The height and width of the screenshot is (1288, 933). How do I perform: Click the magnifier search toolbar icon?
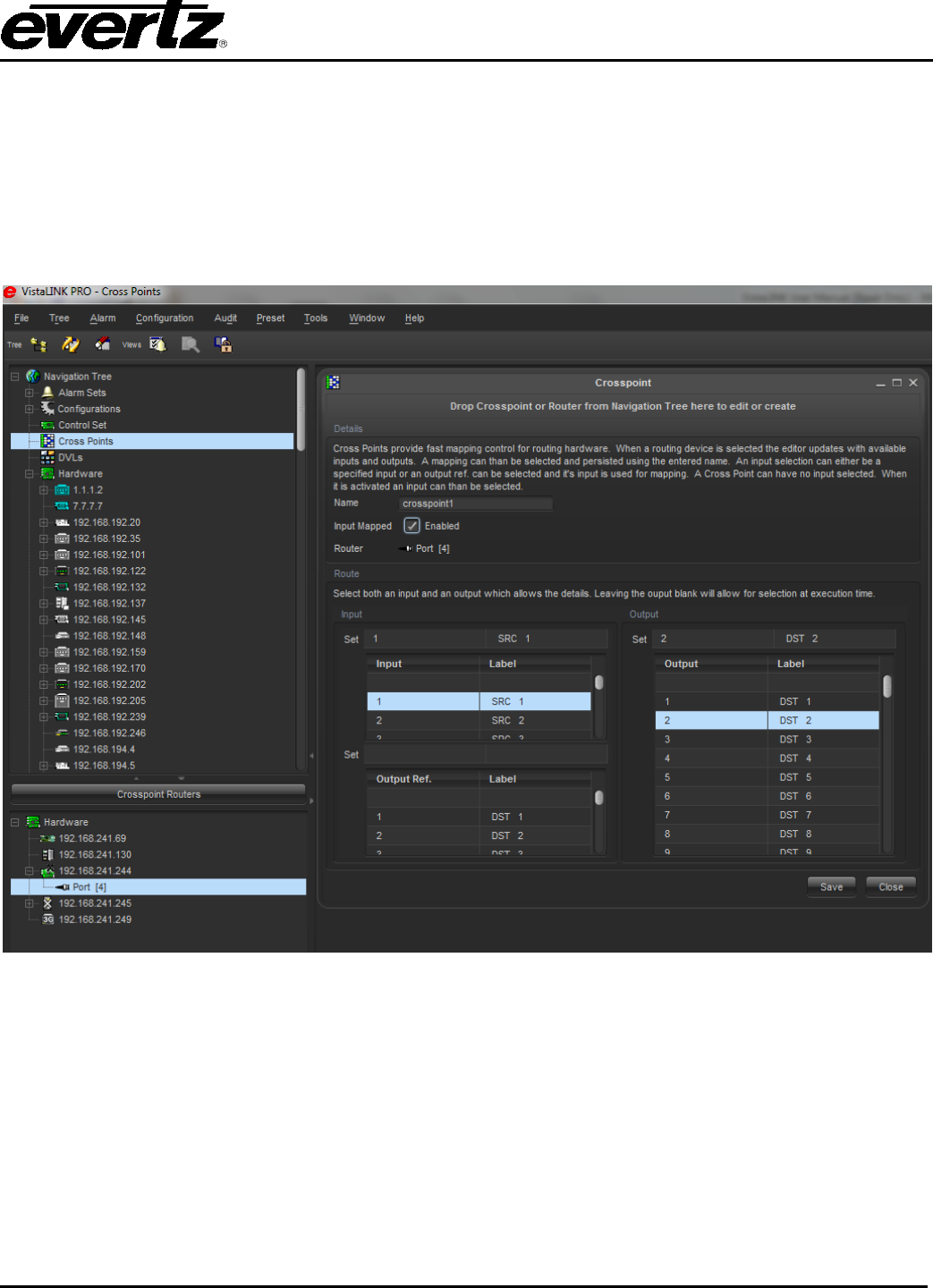tap(191, 344)
